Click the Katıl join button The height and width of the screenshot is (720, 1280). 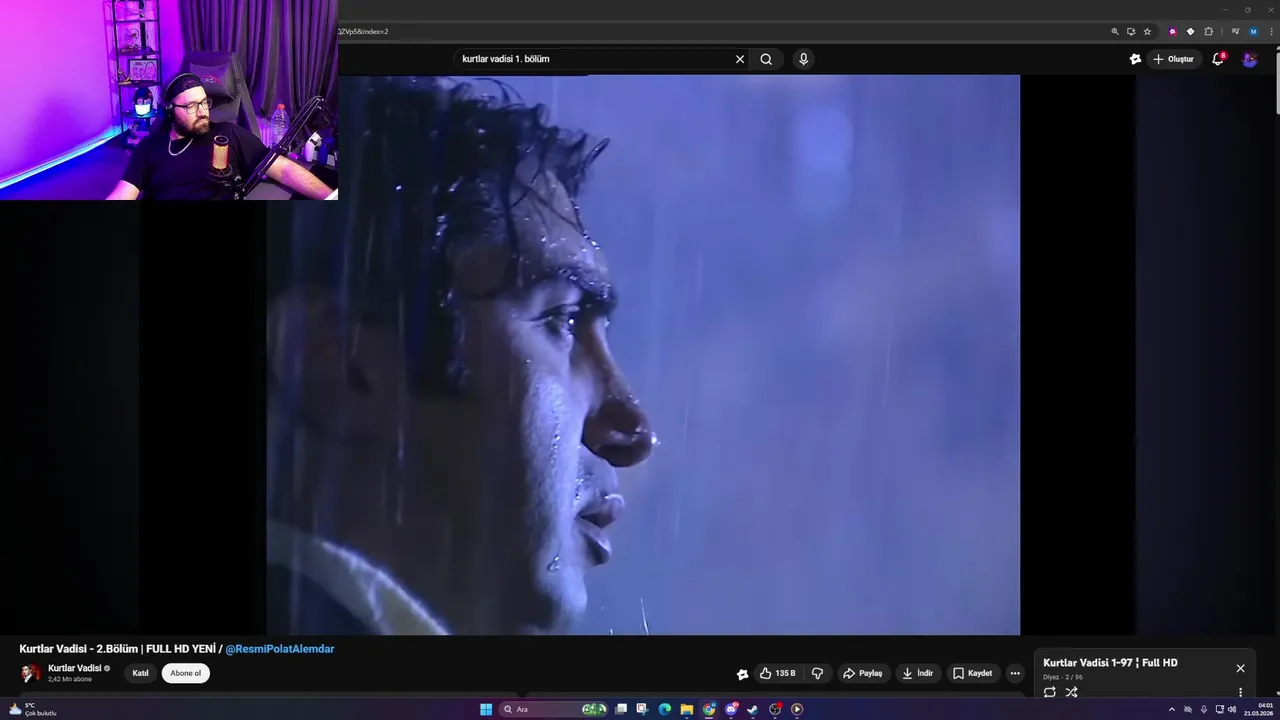tap(141, 673)
